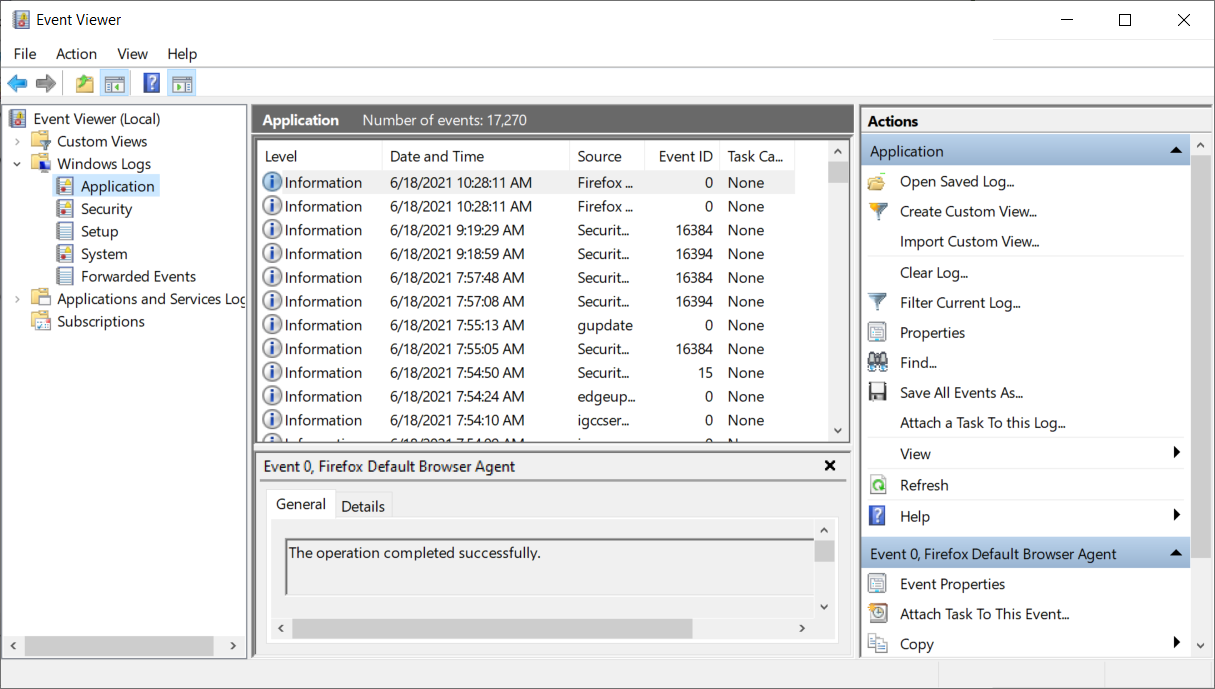
Task: Click the blue Help question mark toolbar icon
Action: (150, 83)
